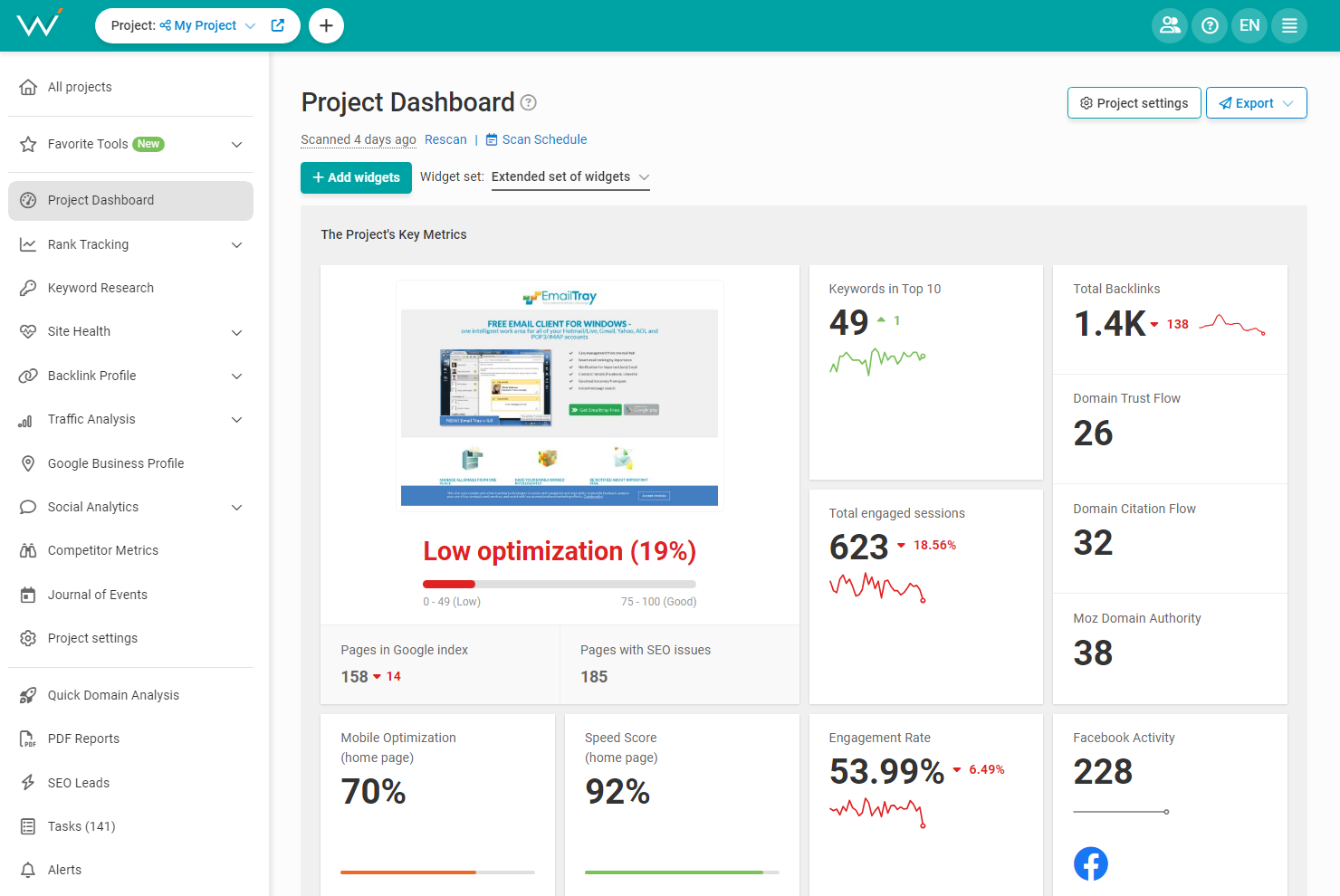Viewport: 1340px width, 896px height.
Task: Open the user accounts icon in header
Action: (x=1169, y=25)
